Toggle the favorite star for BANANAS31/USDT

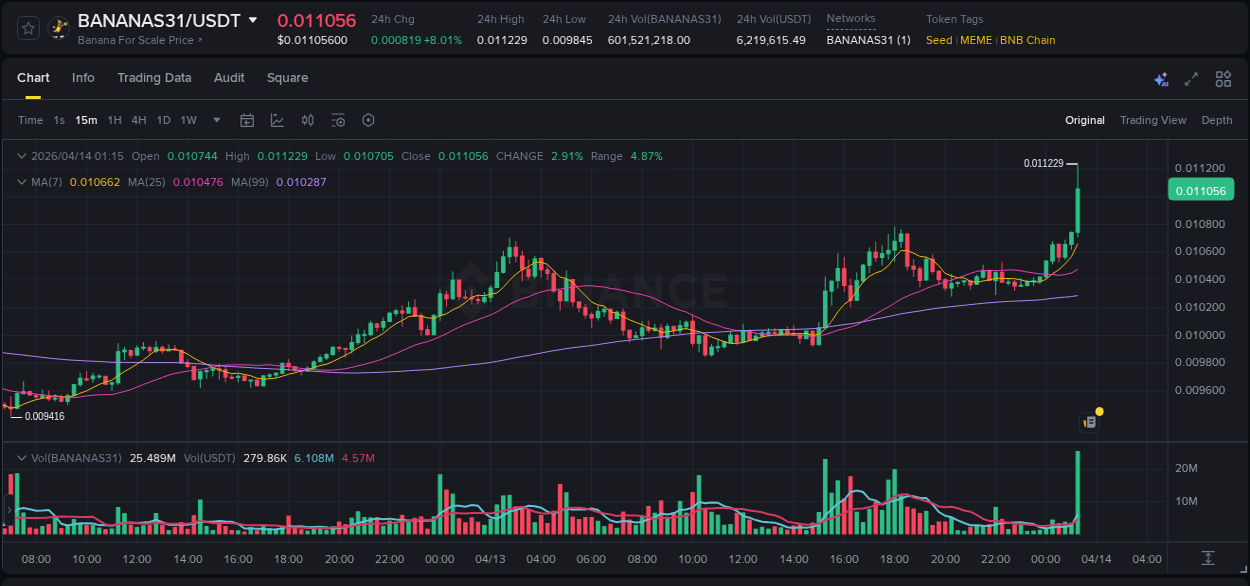click(x=26, y=27)
